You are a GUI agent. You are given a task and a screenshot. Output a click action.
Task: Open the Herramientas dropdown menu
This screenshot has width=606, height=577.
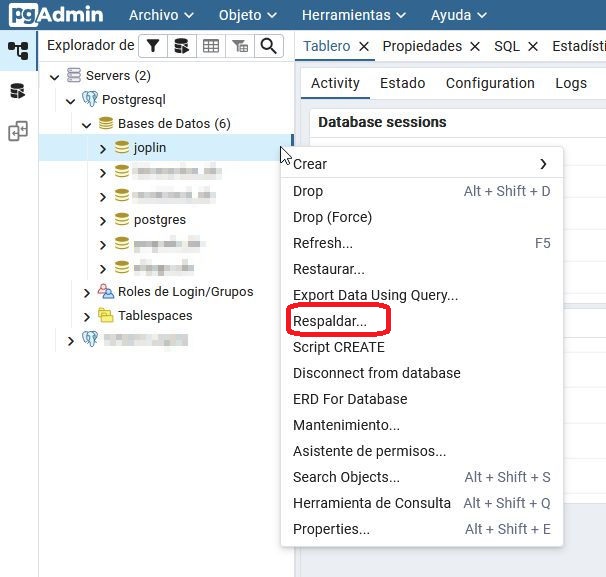pos(354,15)
